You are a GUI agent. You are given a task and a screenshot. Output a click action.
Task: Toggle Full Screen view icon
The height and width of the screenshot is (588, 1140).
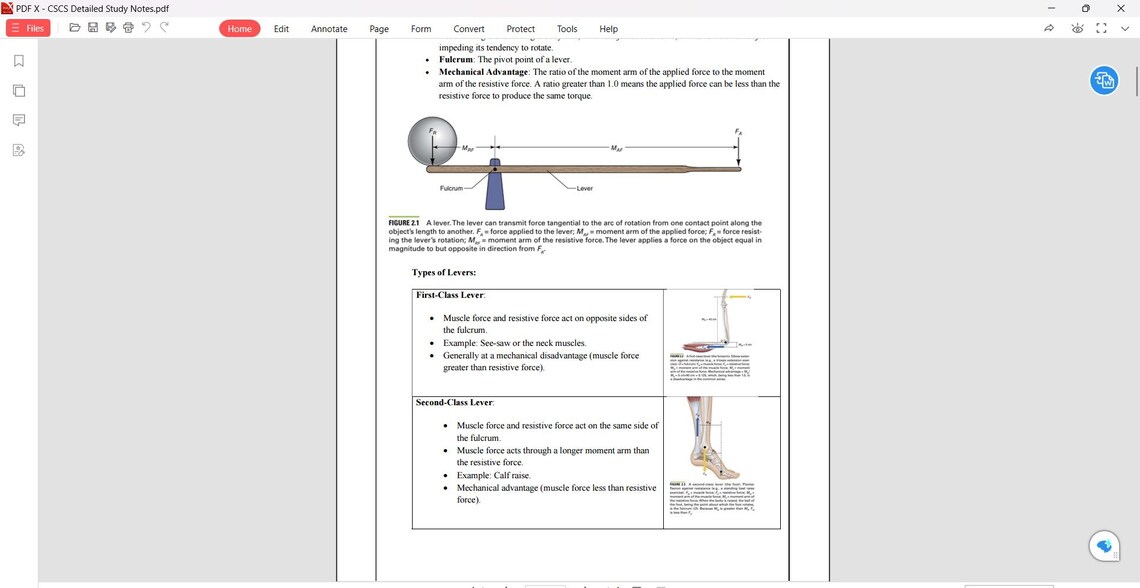1101,28
